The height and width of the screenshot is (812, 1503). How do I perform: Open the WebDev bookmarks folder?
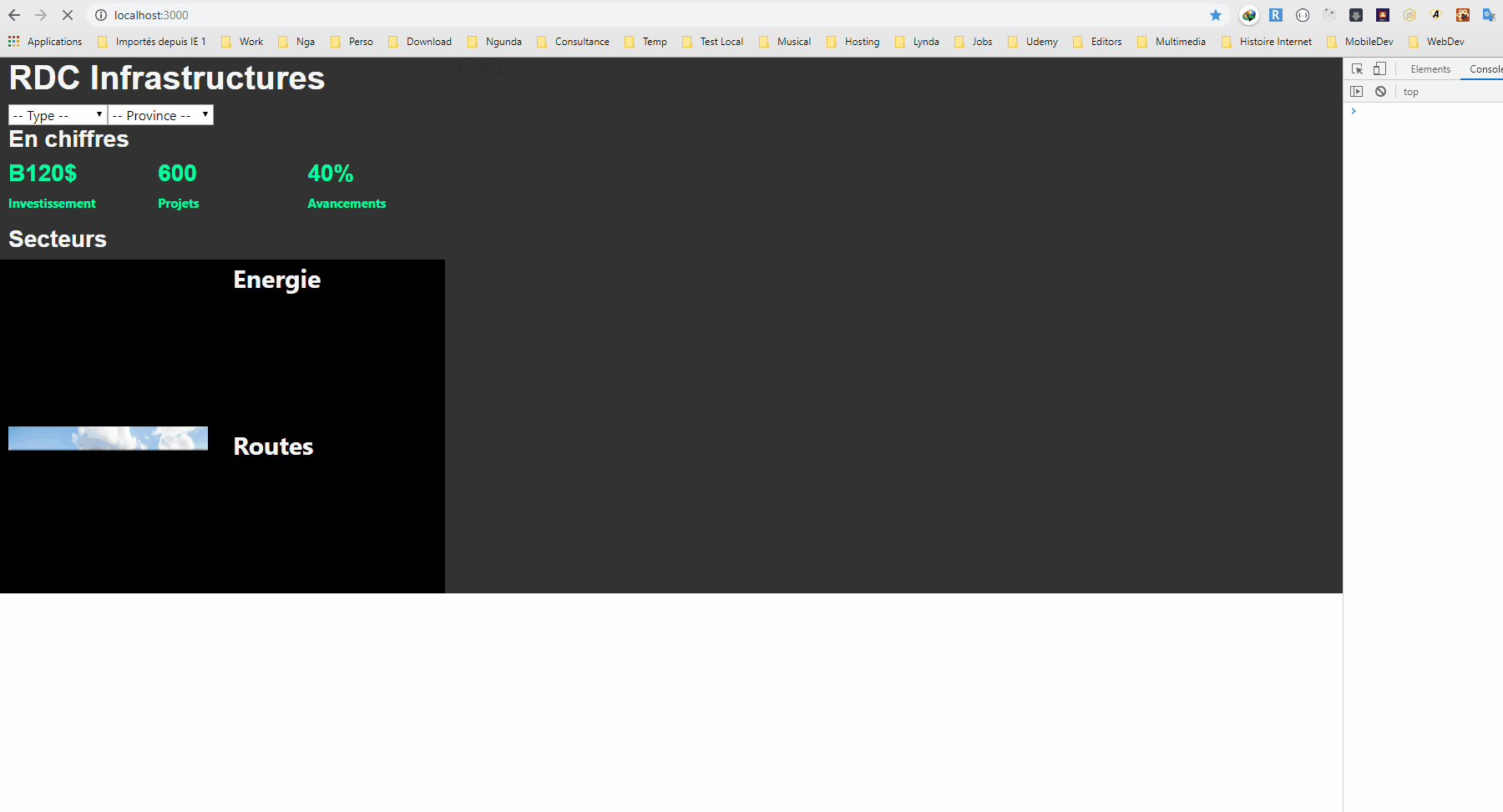[x=1436, y=42]
